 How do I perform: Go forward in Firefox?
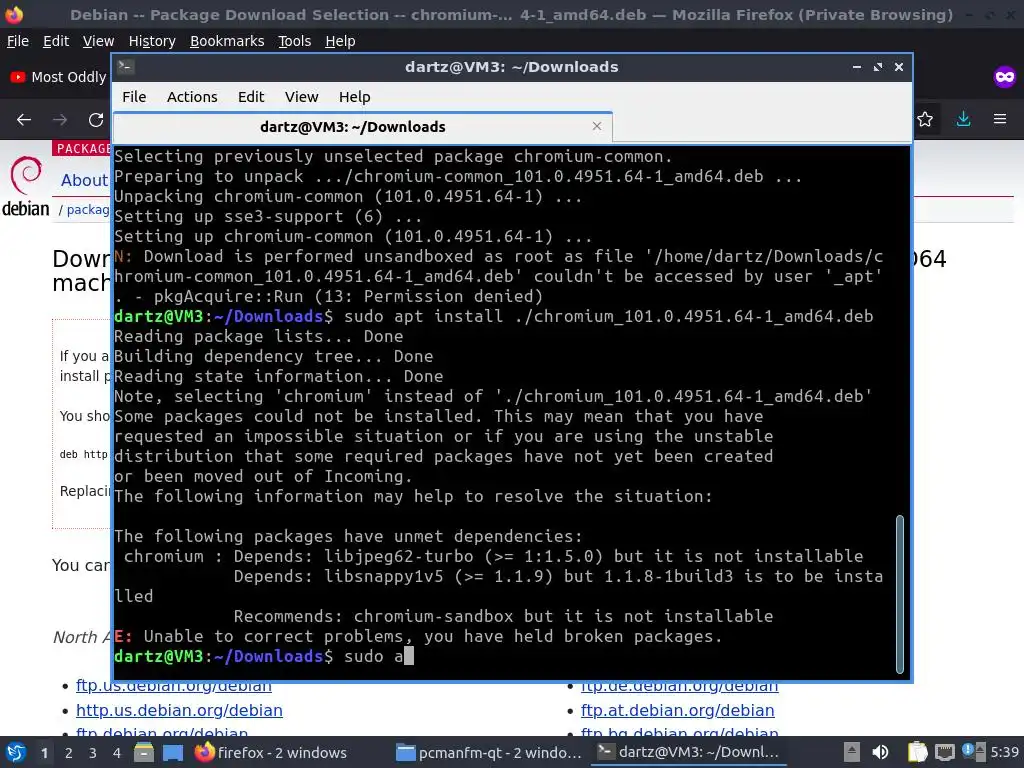pyautogui.click(x=60, y=120)
